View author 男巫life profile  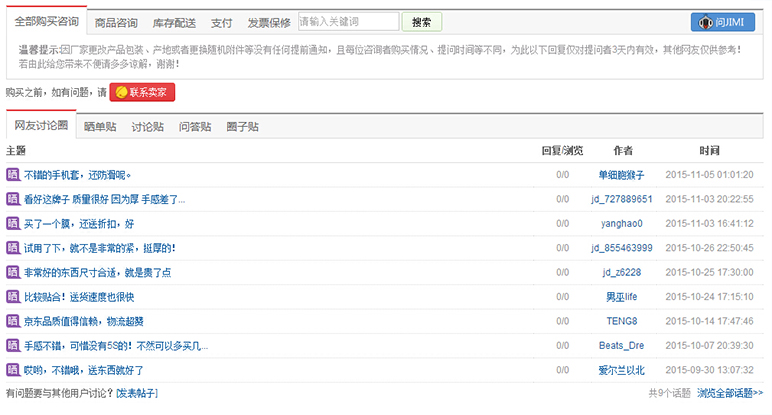[621, 297]
